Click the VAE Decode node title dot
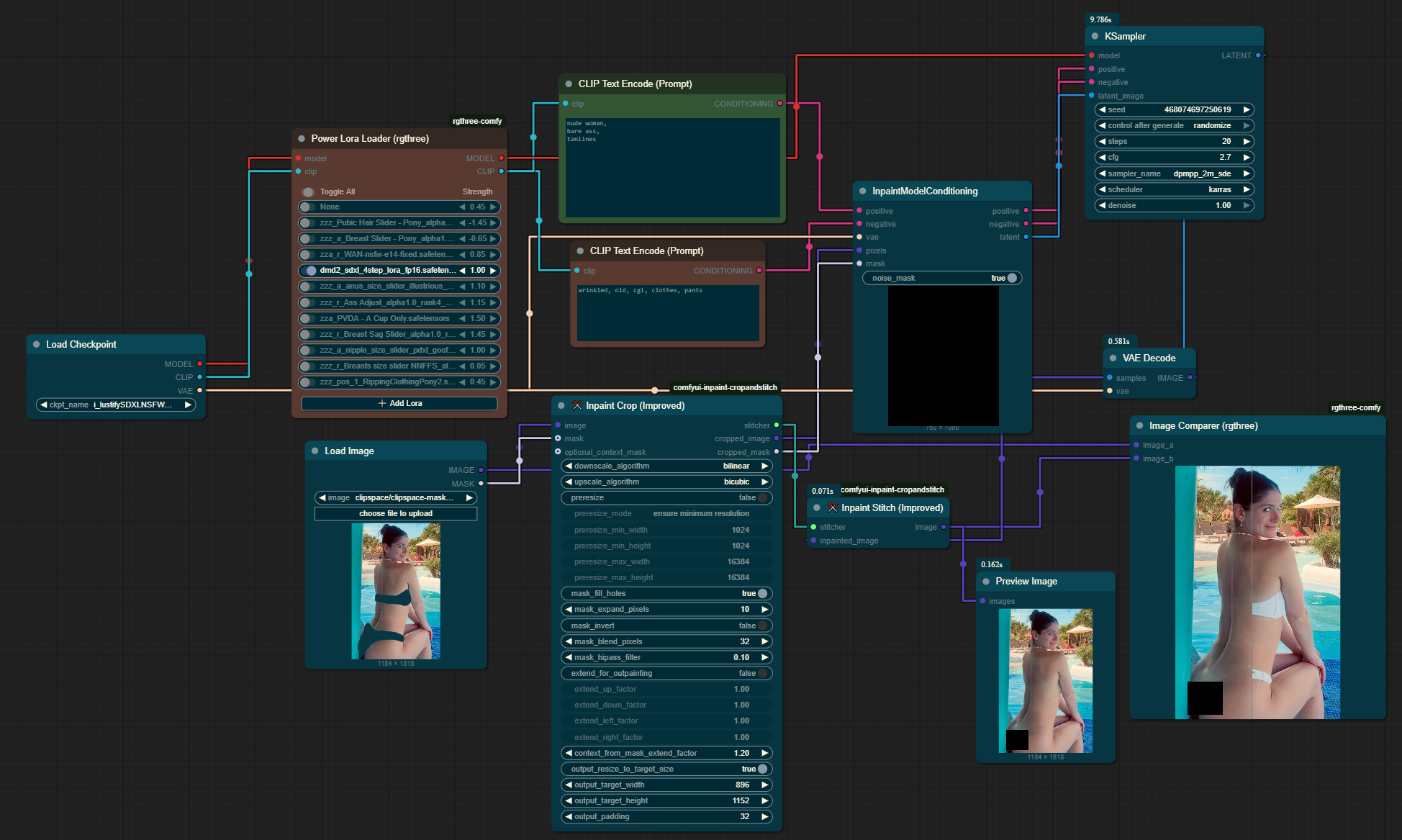The height and width of the screenshot is (840, 1402). pos(1113,358)
